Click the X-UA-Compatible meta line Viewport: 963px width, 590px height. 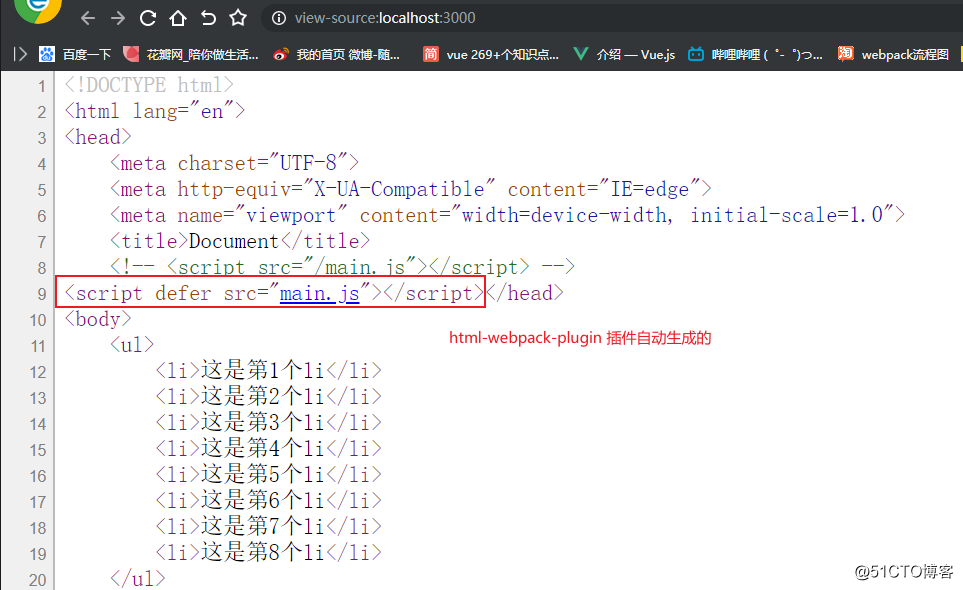(411, 189)
